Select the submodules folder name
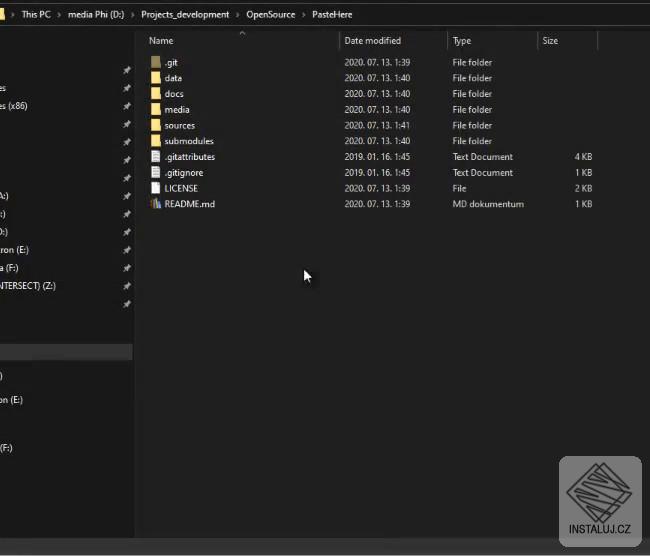The height and width of the screenshot is (556, 650). pyautogui.click(x=189, y=141)
